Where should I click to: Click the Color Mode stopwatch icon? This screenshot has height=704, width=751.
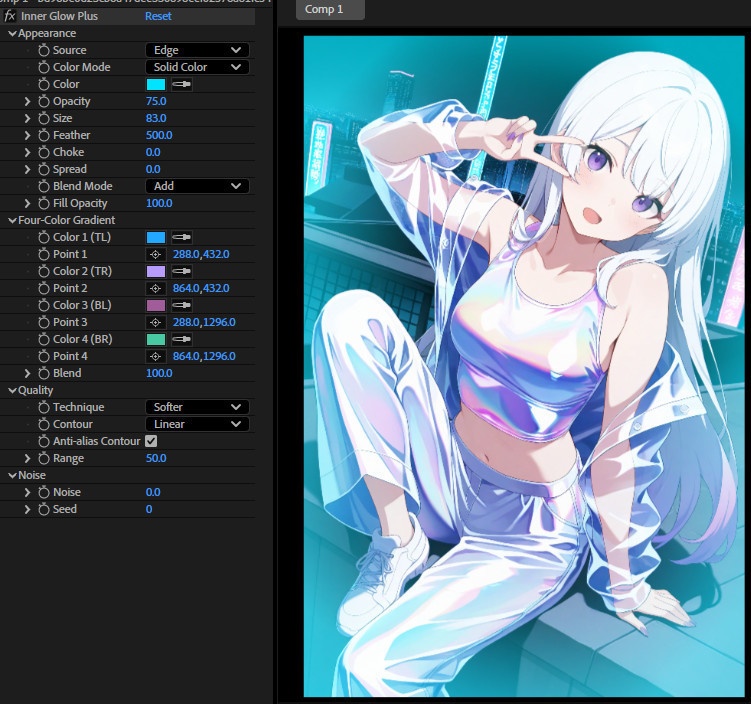tap(44, 67)
